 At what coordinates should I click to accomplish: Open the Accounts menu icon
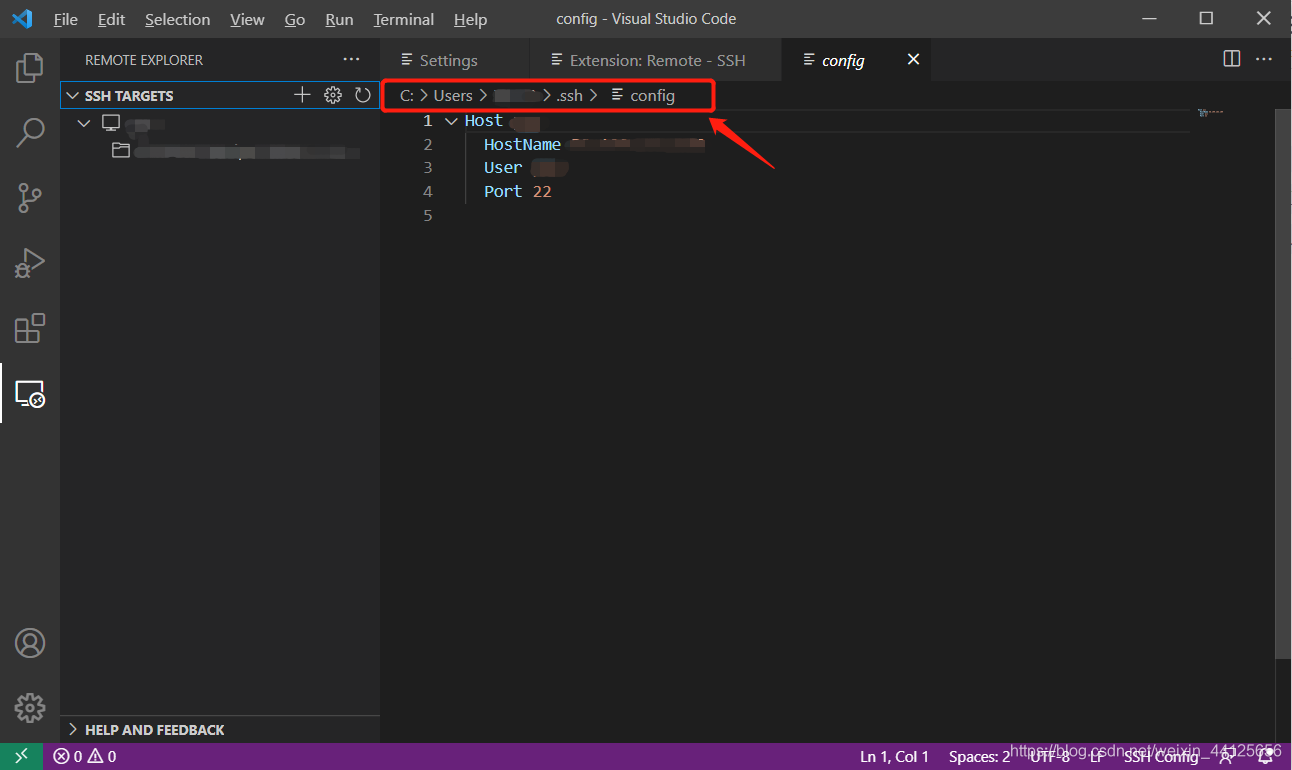pos(30,643)
